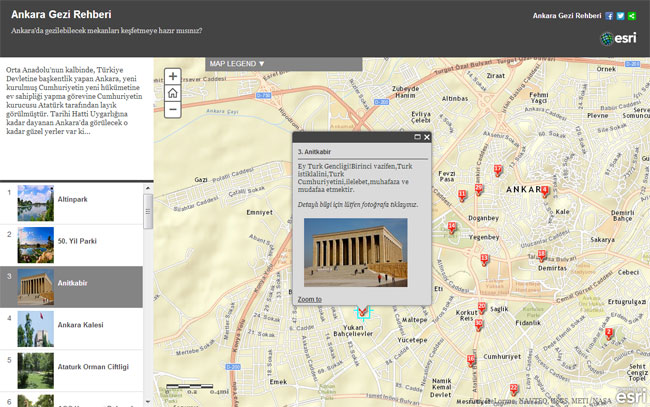Share via Twitter icon
The height and width of the screenshot is (407, 650).
pyautogui.click(x=621, y=16)
